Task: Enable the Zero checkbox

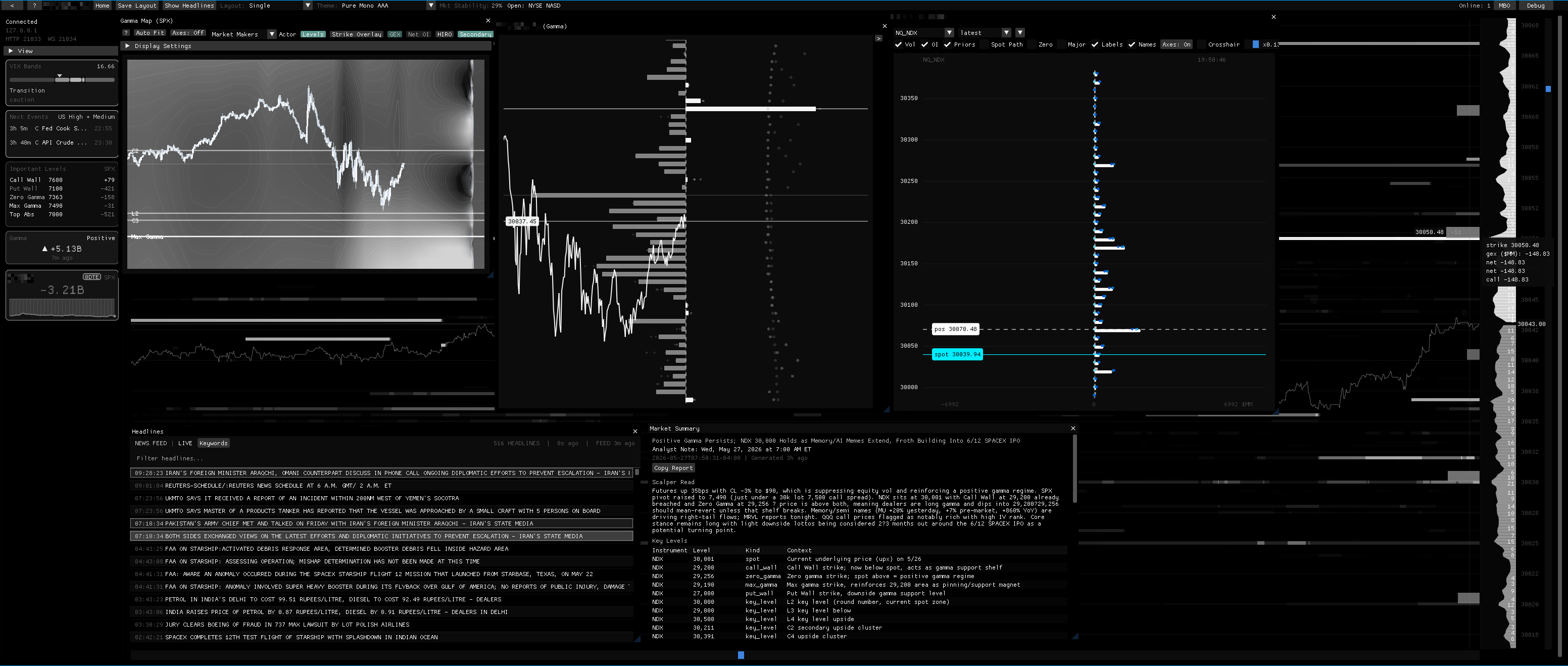Action: (1032, 44)
